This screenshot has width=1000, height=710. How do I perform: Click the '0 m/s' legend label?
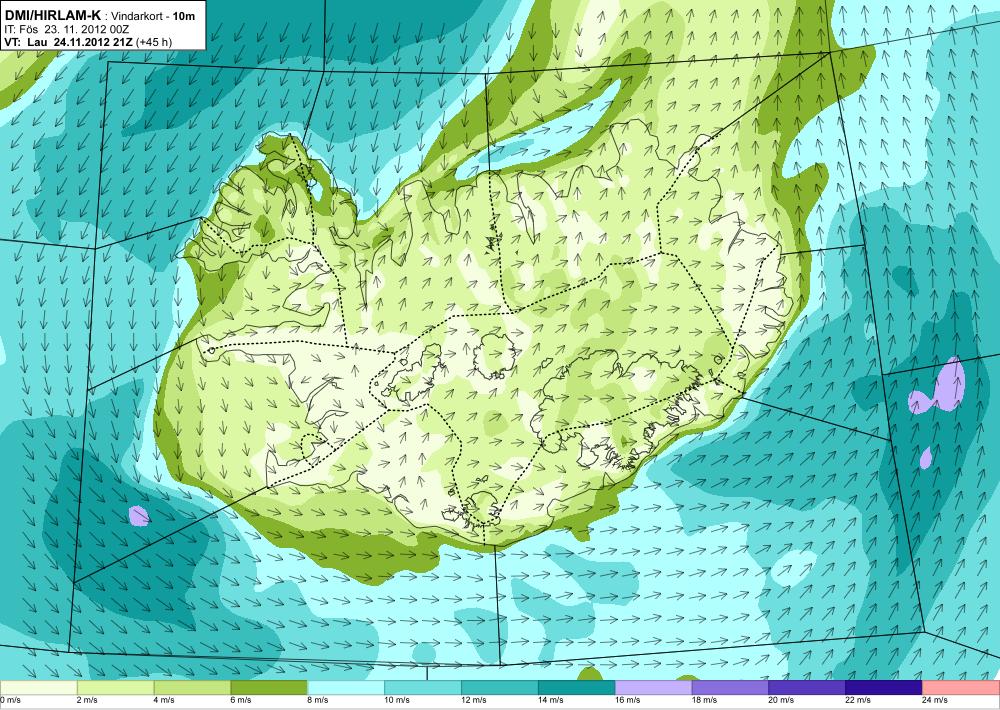point(10,700)
